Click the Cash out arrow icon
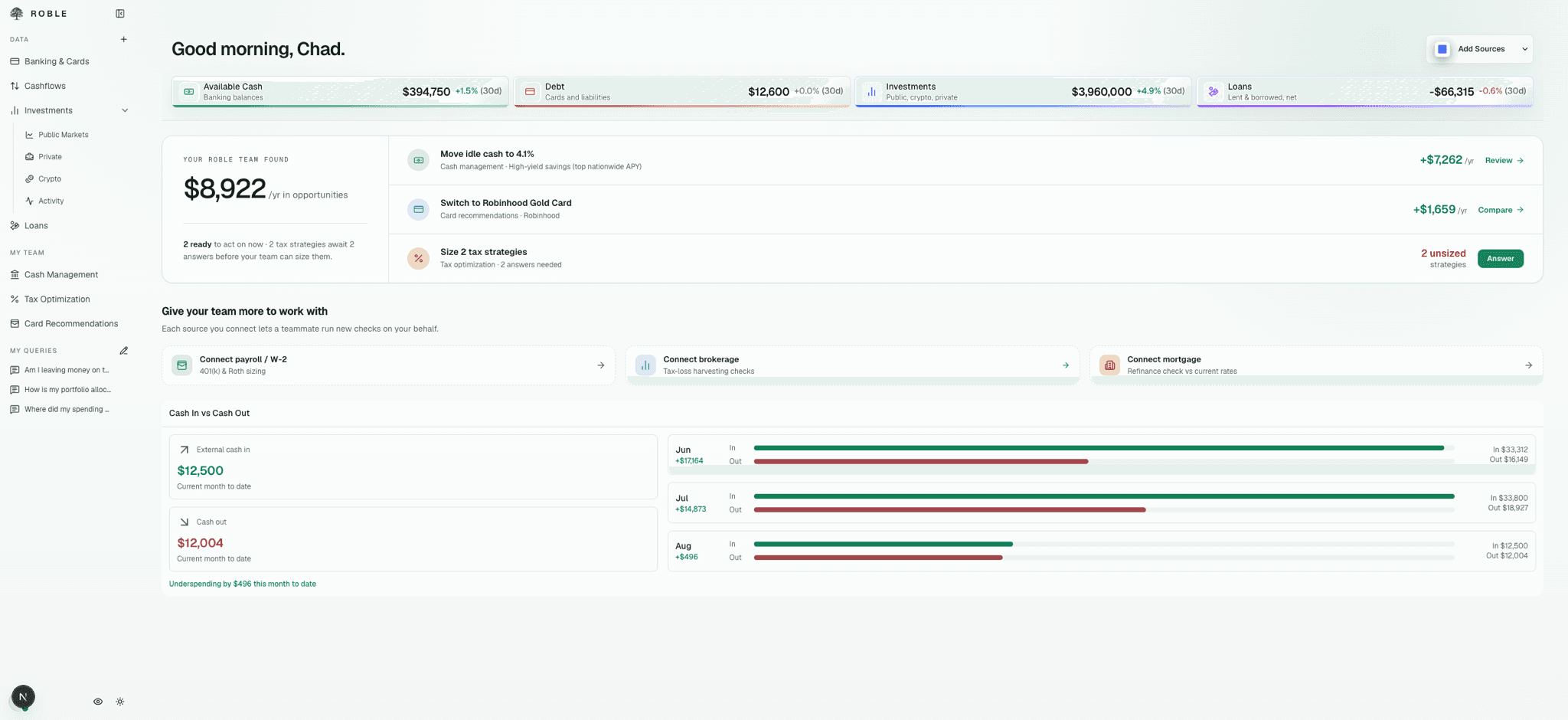Viewport: 1568px width, 720px height. (x=184, y=522)
